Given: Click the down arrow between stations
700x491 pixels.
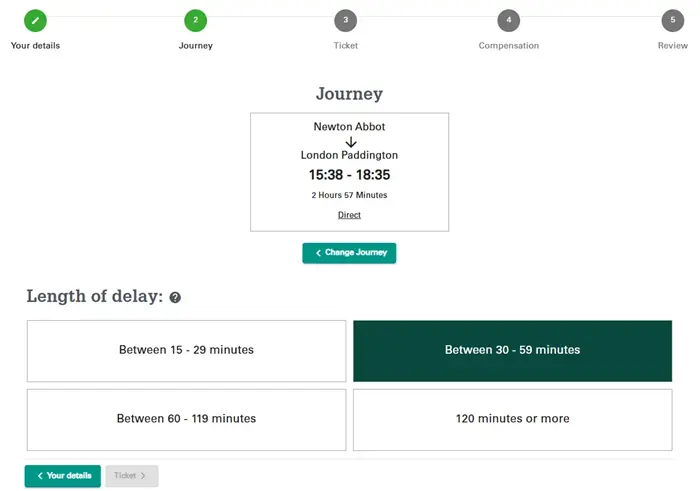Looking at the screenshot, I should [x=351, y=142].
